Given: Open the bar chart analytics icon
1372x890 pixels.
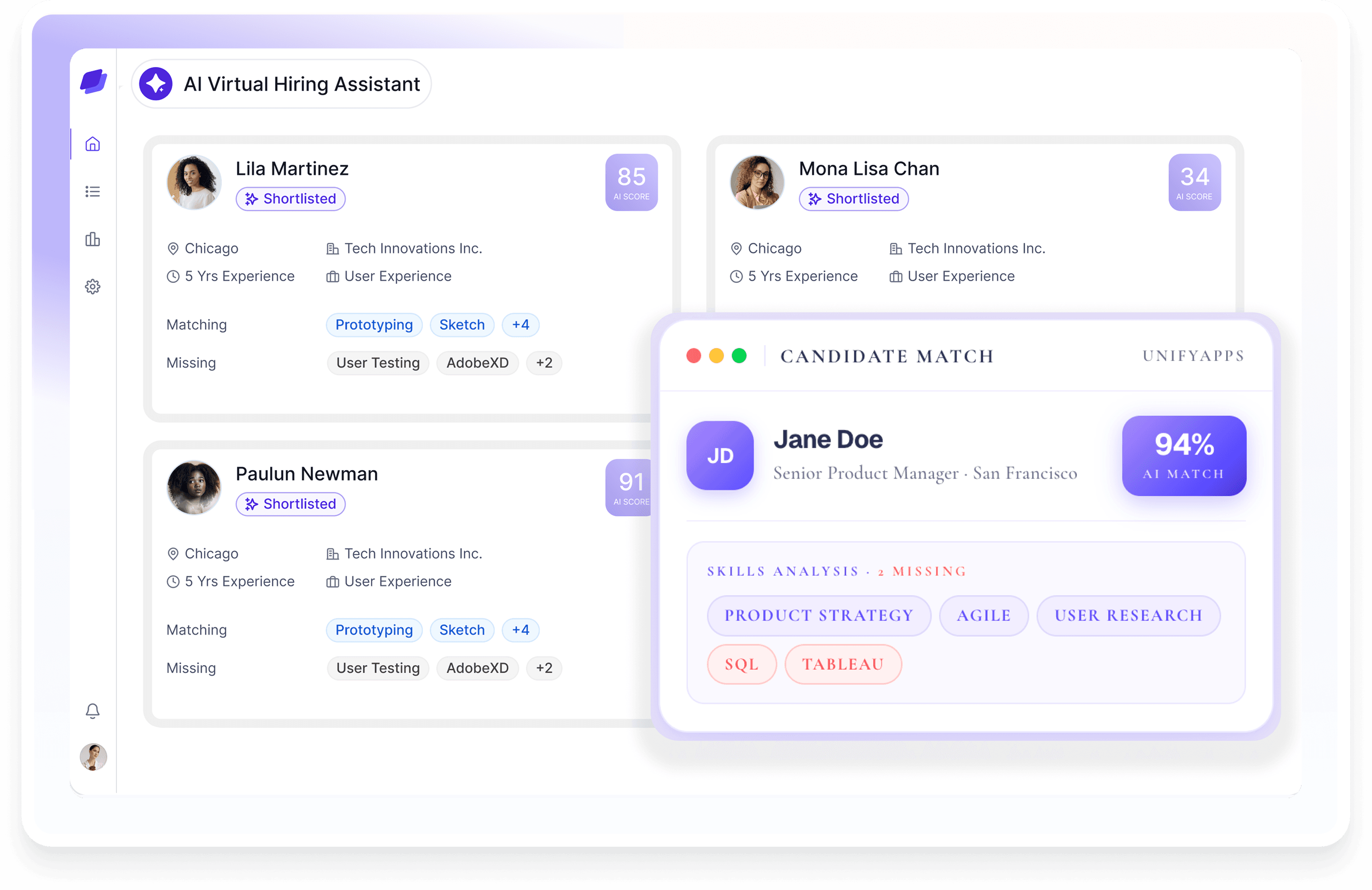Looking at the screenshot, I should tap(92, 239).
